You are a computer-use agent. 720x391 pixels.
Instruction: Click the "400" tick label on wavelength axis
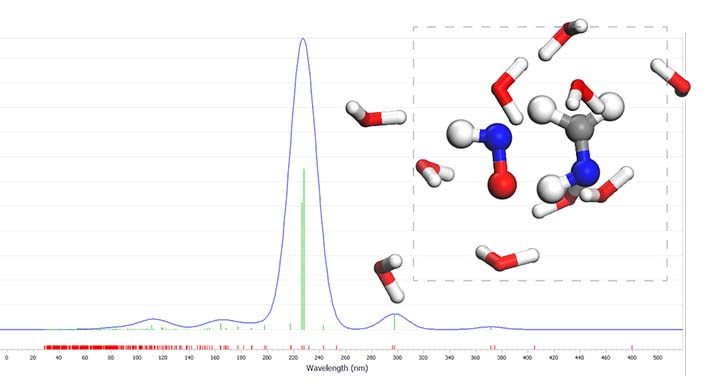pos(528,357)
